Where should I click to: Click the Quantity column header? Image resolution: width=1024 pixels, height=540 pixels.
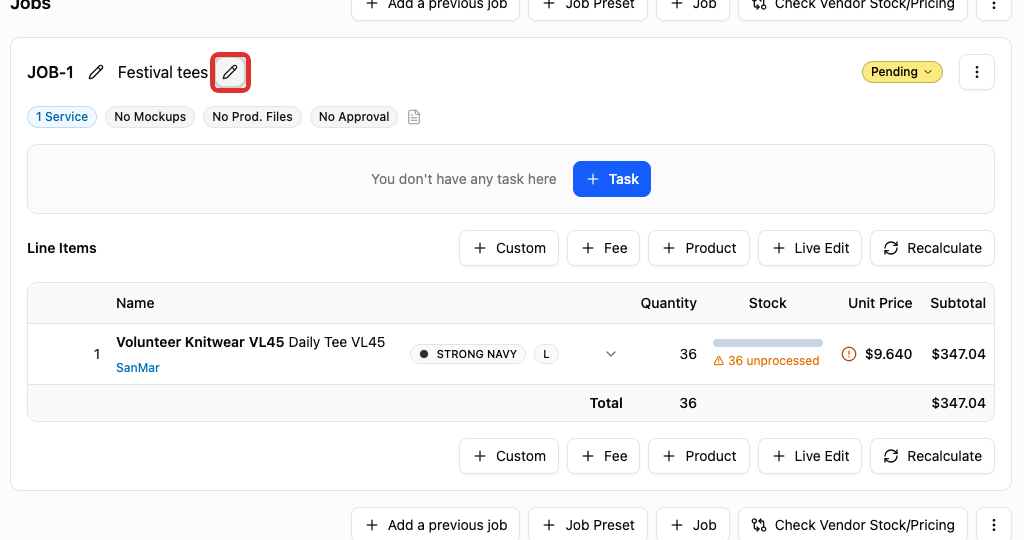(668, 303)
